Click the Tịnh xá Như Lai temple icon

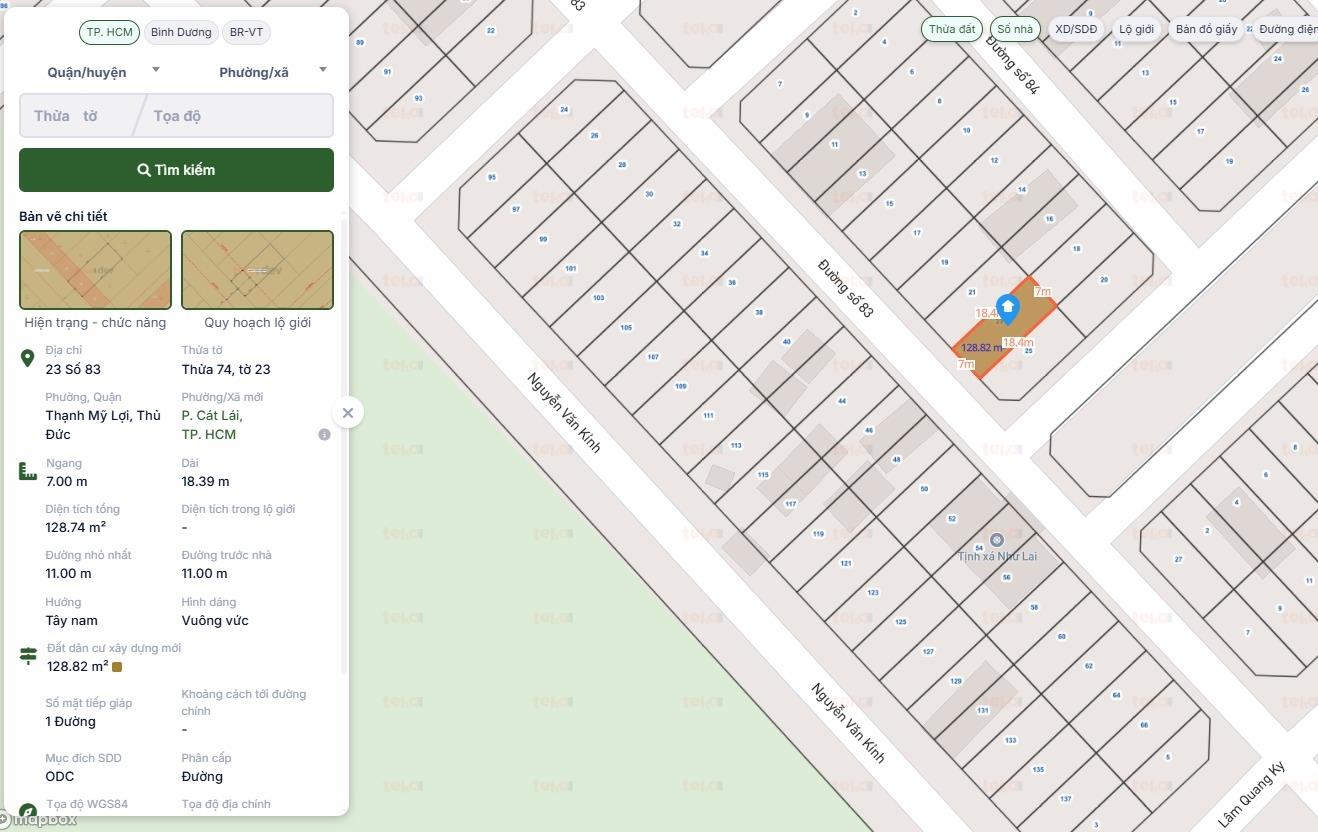pyautogui.click(x=996, y=540)
